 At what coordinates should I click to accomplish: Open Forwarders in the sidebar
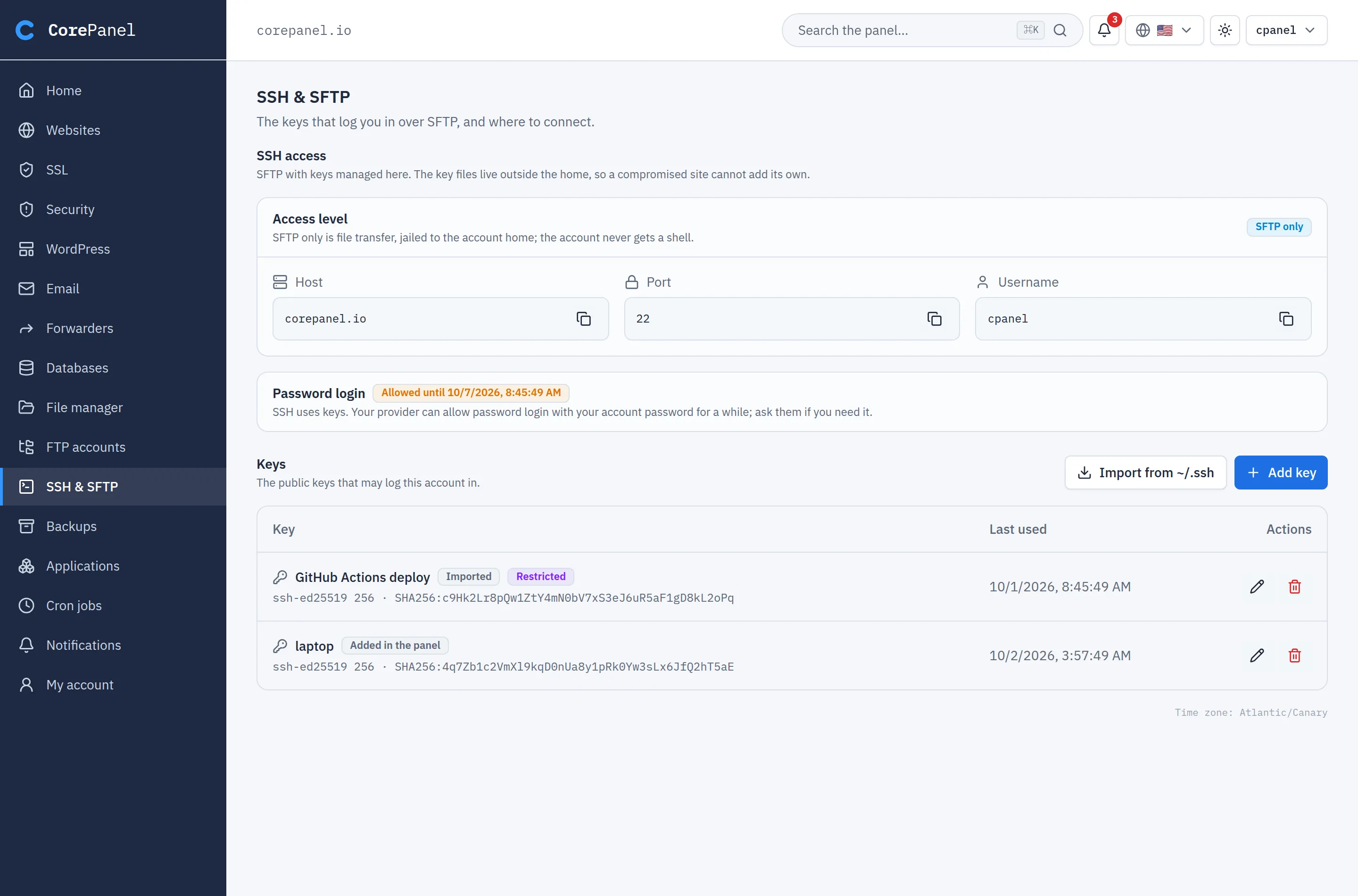(113, 329)
